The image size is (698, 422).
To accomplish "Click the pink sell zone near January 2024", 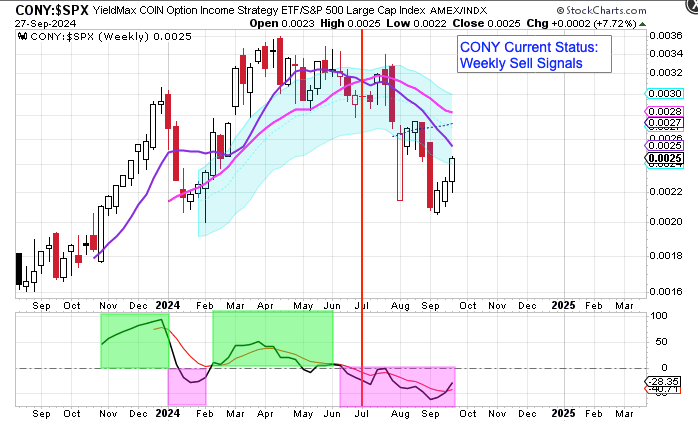I will [186, 386].
